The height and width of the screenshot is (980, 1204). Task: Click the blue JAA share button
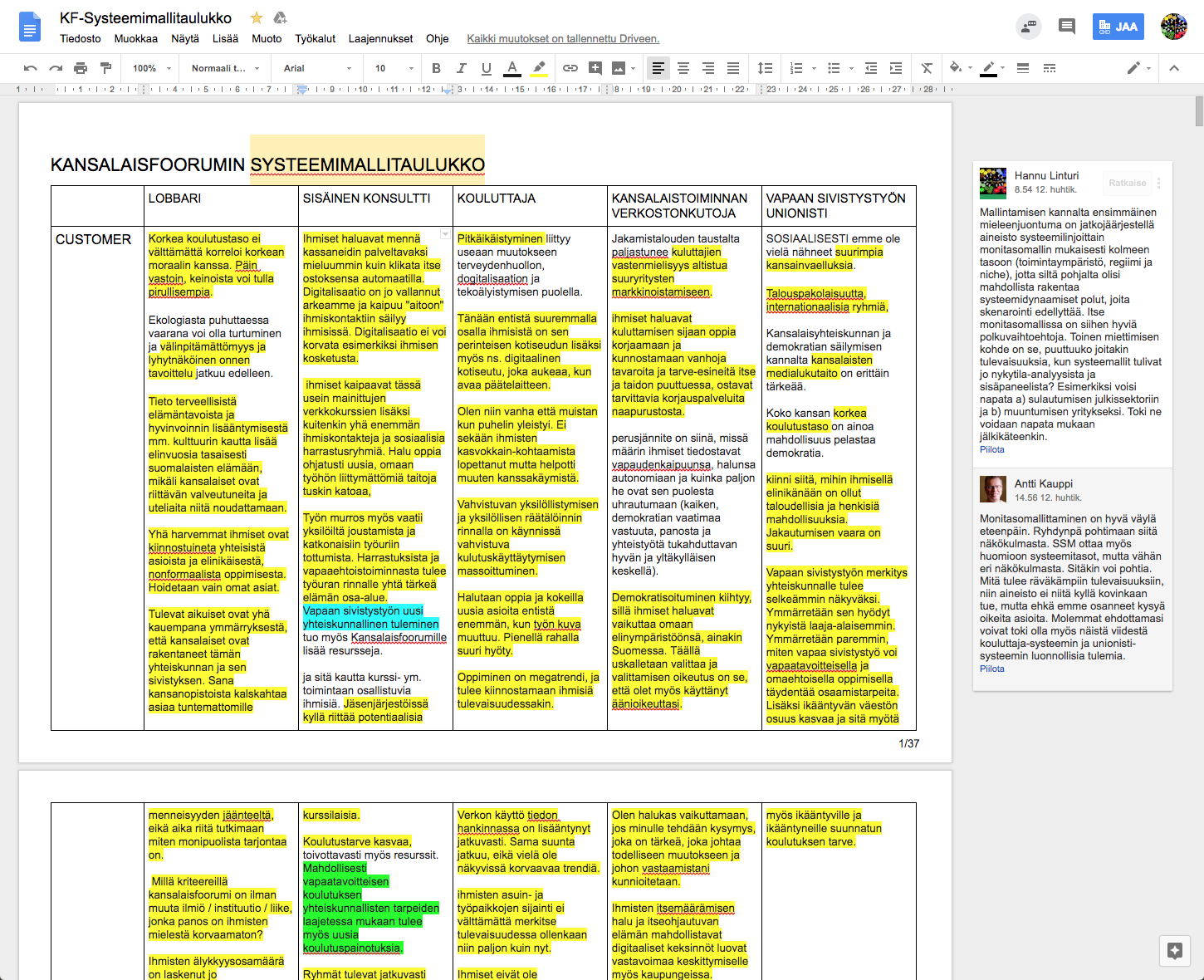click(1118, 27)
